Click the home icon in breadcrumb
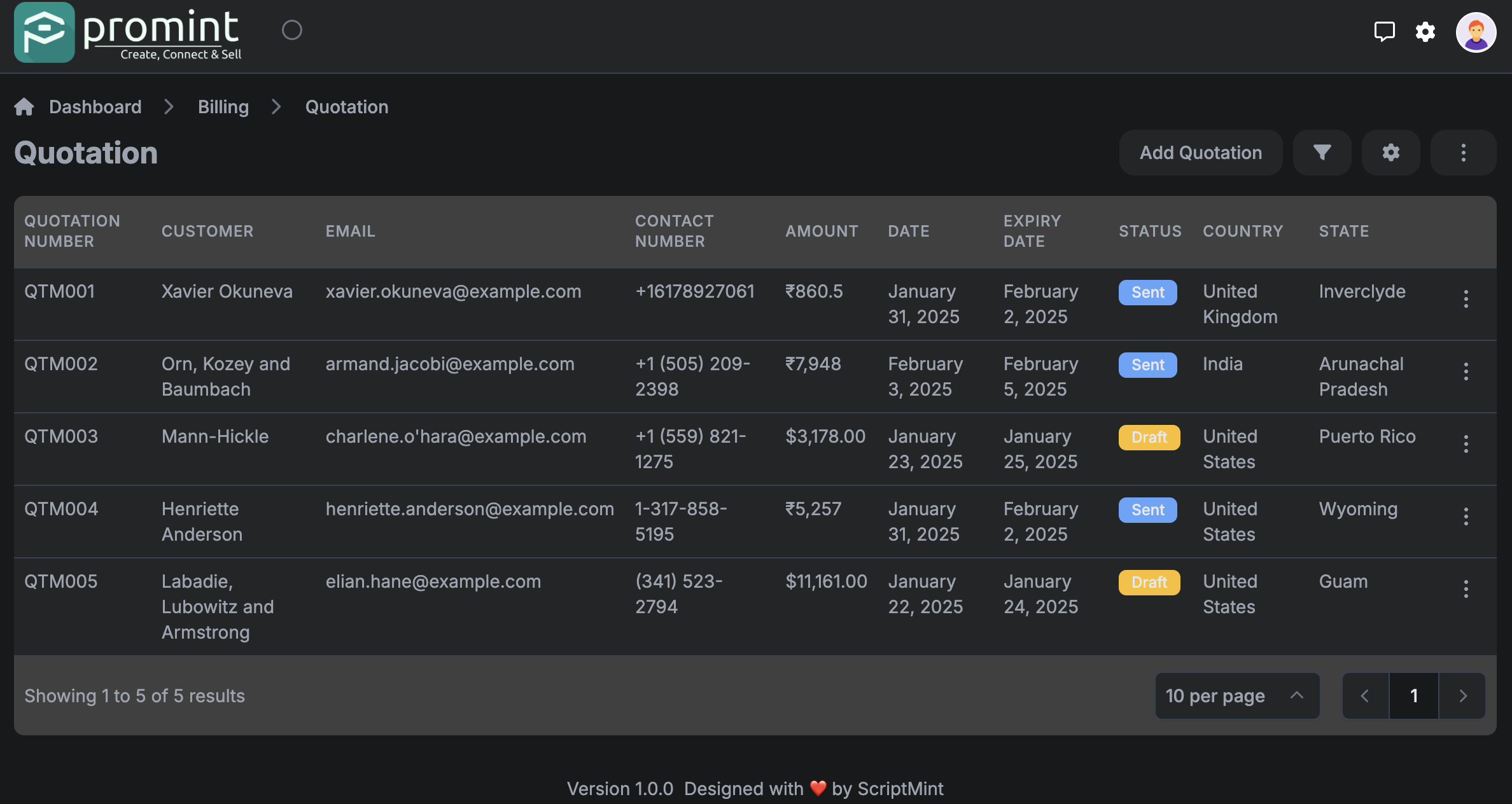This screenshot has height=804, width=1512. click(24, 107)
